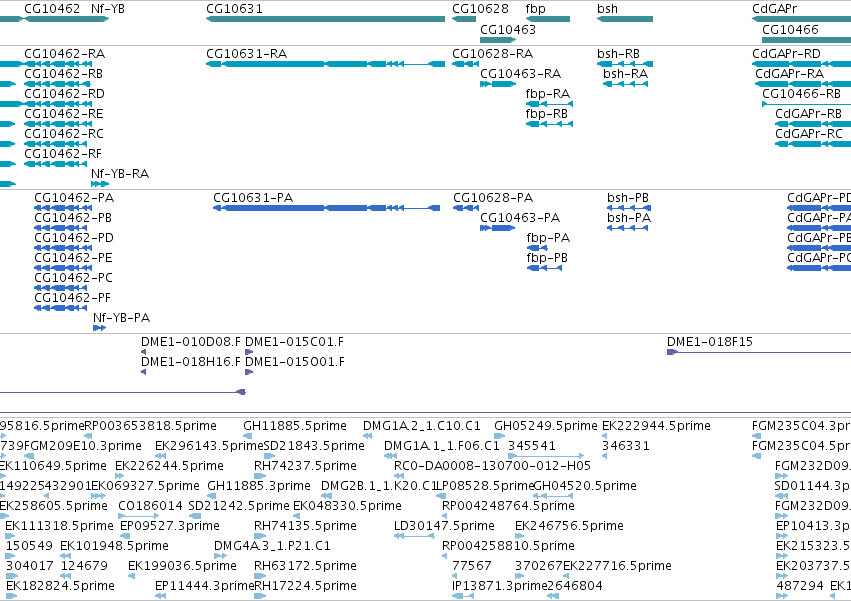Select the CO186014 alignment label
Screen dimensions: 851x601
pyautogui.click(x=150, y=506)
